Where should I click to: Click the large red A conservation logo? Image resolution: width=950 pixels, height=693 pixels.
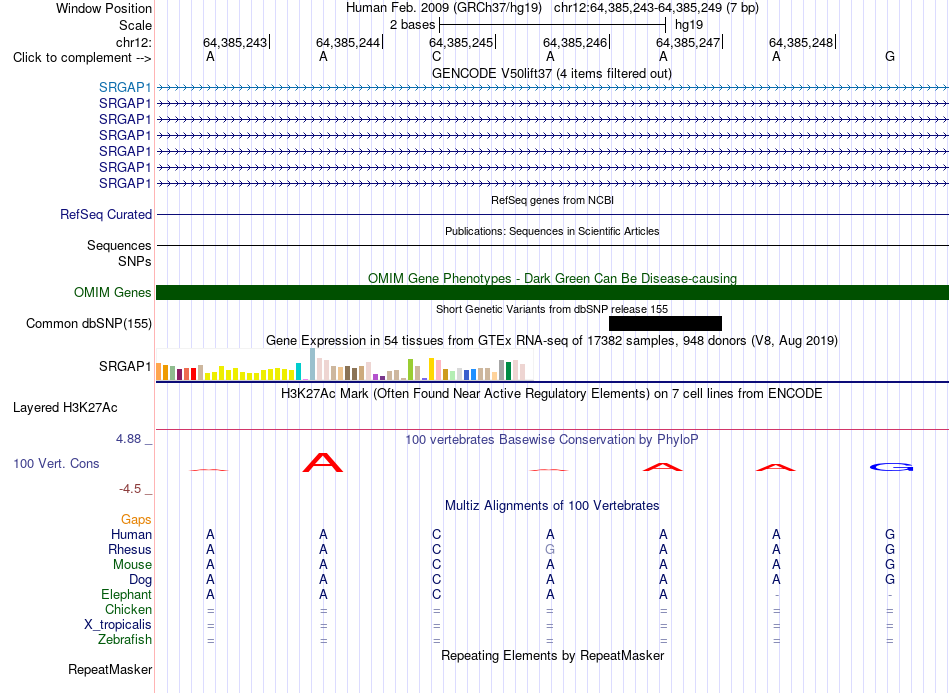click(322, 462)
